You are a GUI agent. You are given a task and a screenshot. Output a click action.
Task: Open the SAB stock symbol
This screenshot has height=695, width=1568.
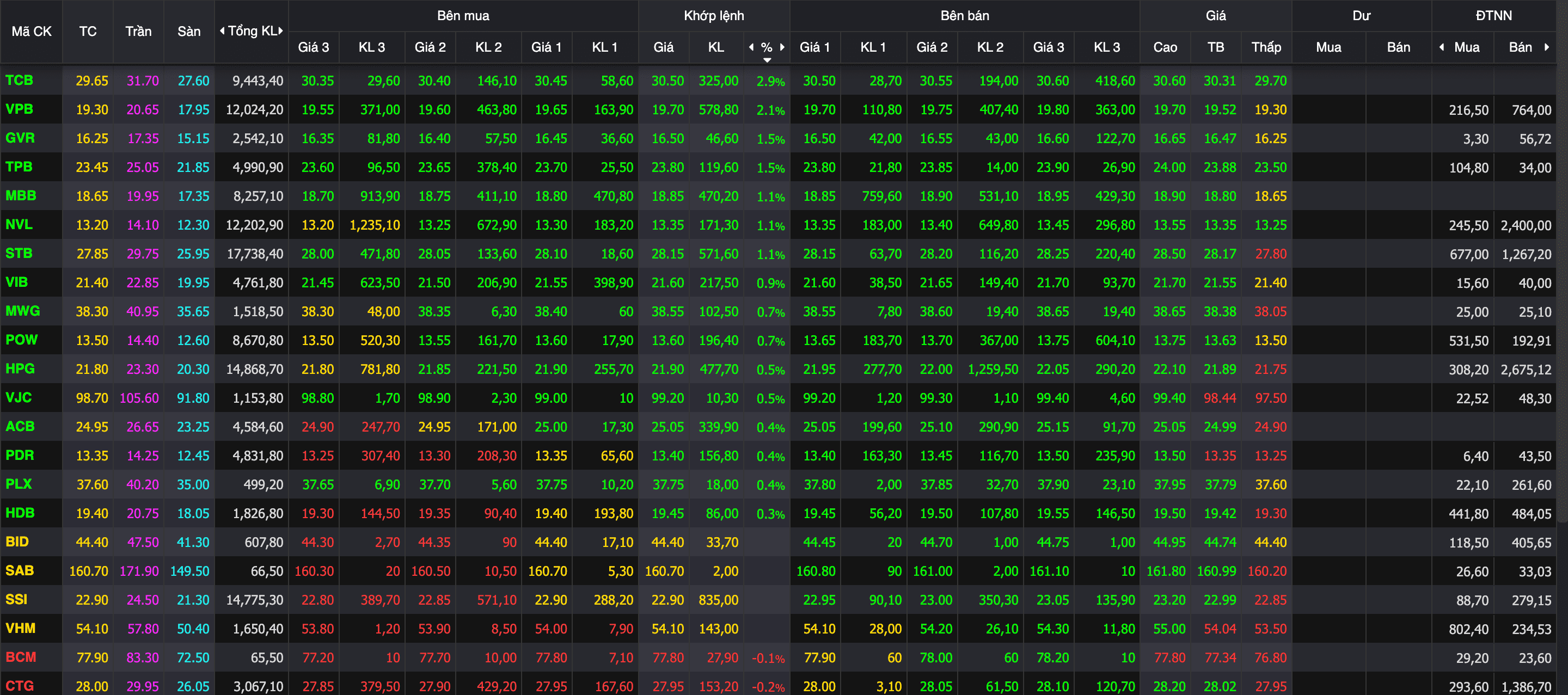pyautogui.click(x=20, y=571)
